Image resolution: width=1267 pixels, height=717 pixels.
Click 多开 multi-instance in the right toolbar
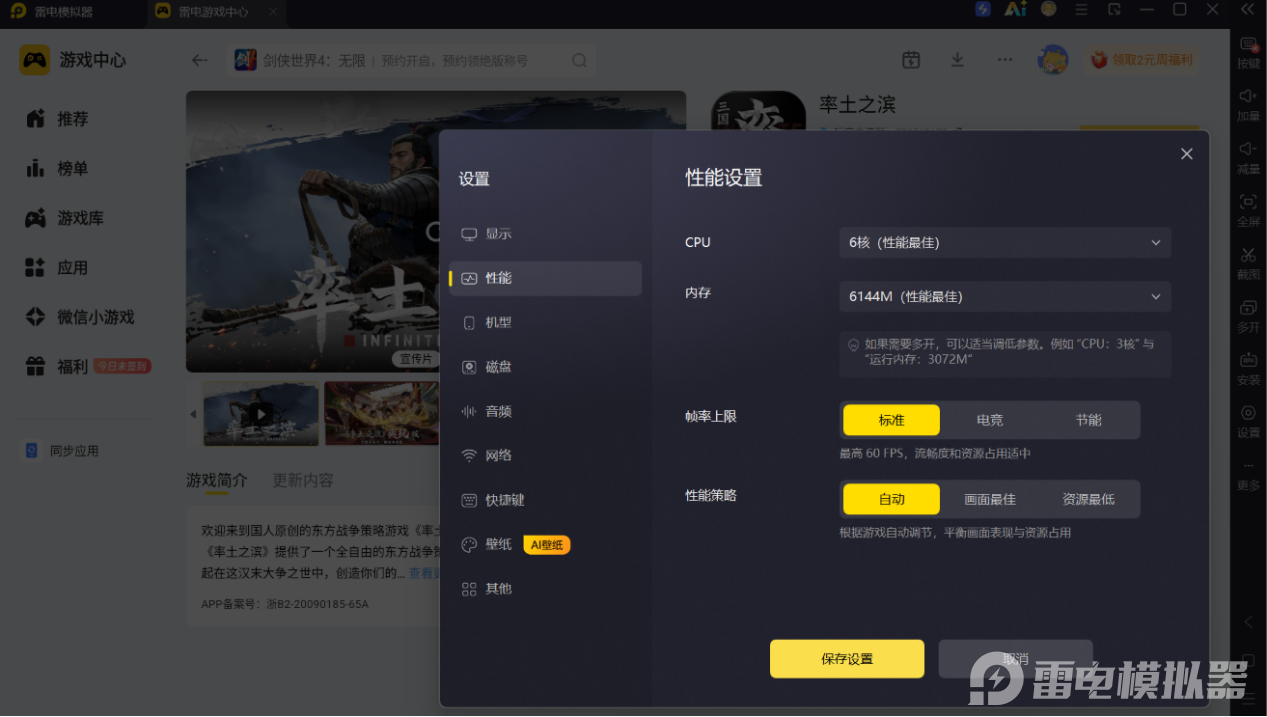1248,315
